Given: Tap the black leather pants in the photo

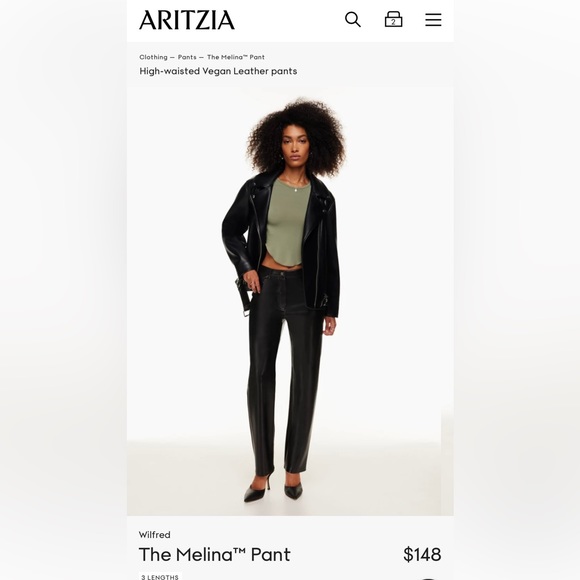Looking at the screenshot, I should click(x=285, y=370).
